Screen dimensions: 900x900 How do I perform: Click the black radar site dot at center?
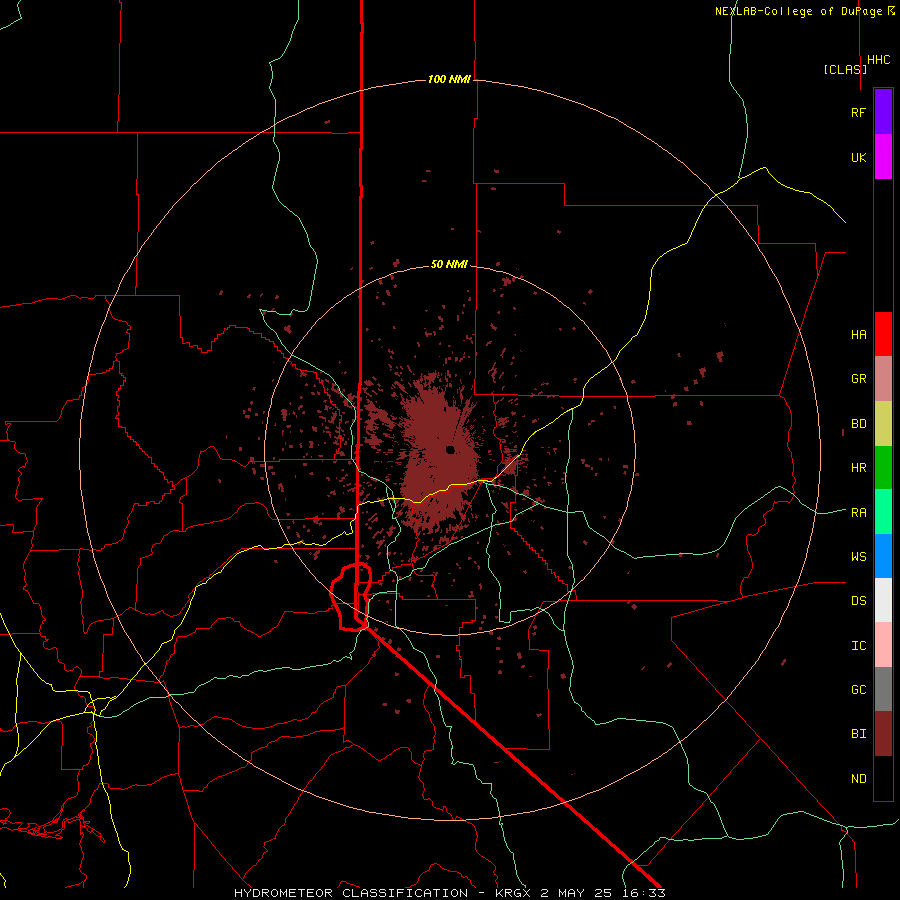click(450, 449)
